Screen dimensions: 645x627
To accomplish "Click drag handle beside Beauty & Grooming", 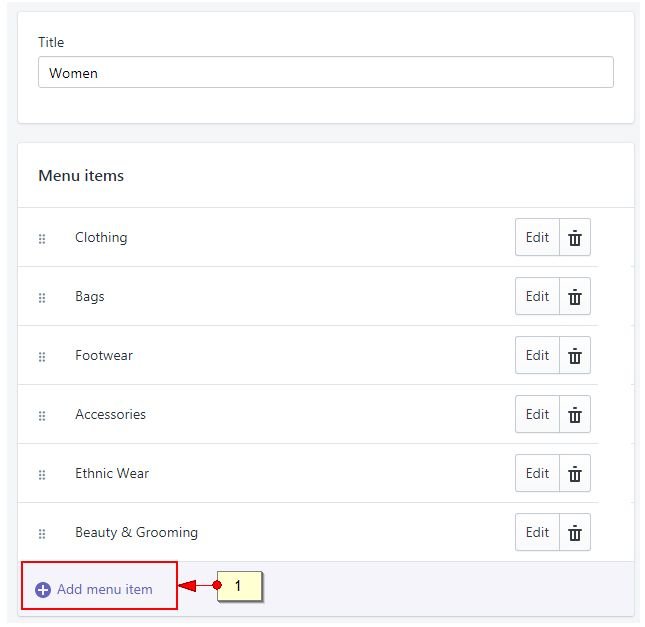I will 42,534.
